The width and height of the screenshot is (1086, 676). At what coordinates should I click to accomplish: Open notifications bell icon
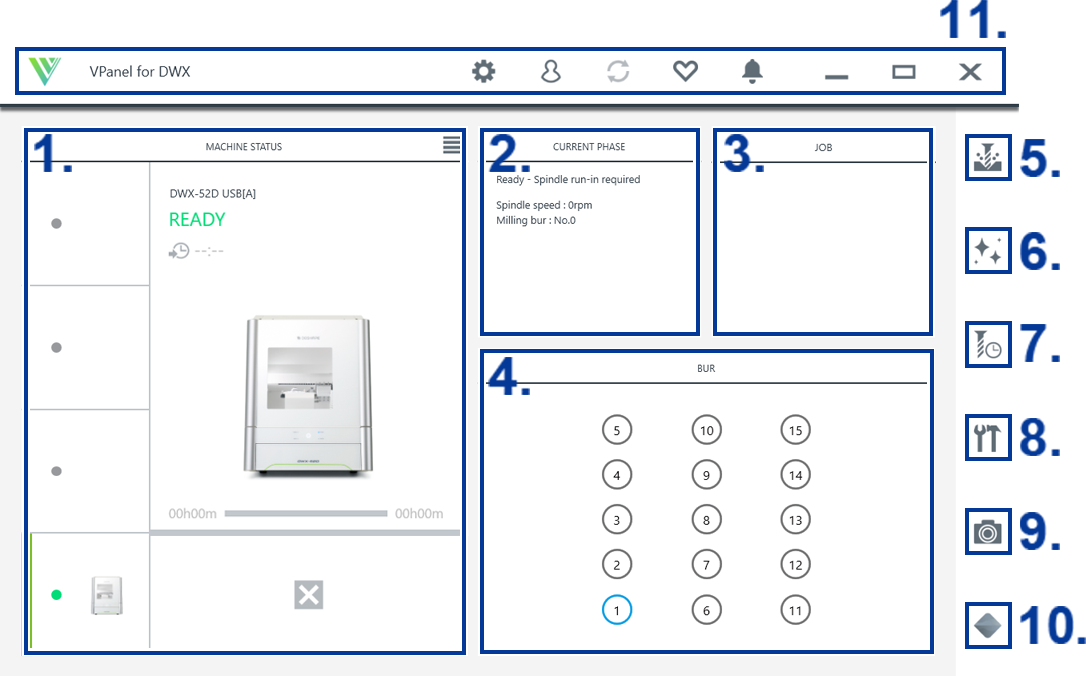point(752,71)
